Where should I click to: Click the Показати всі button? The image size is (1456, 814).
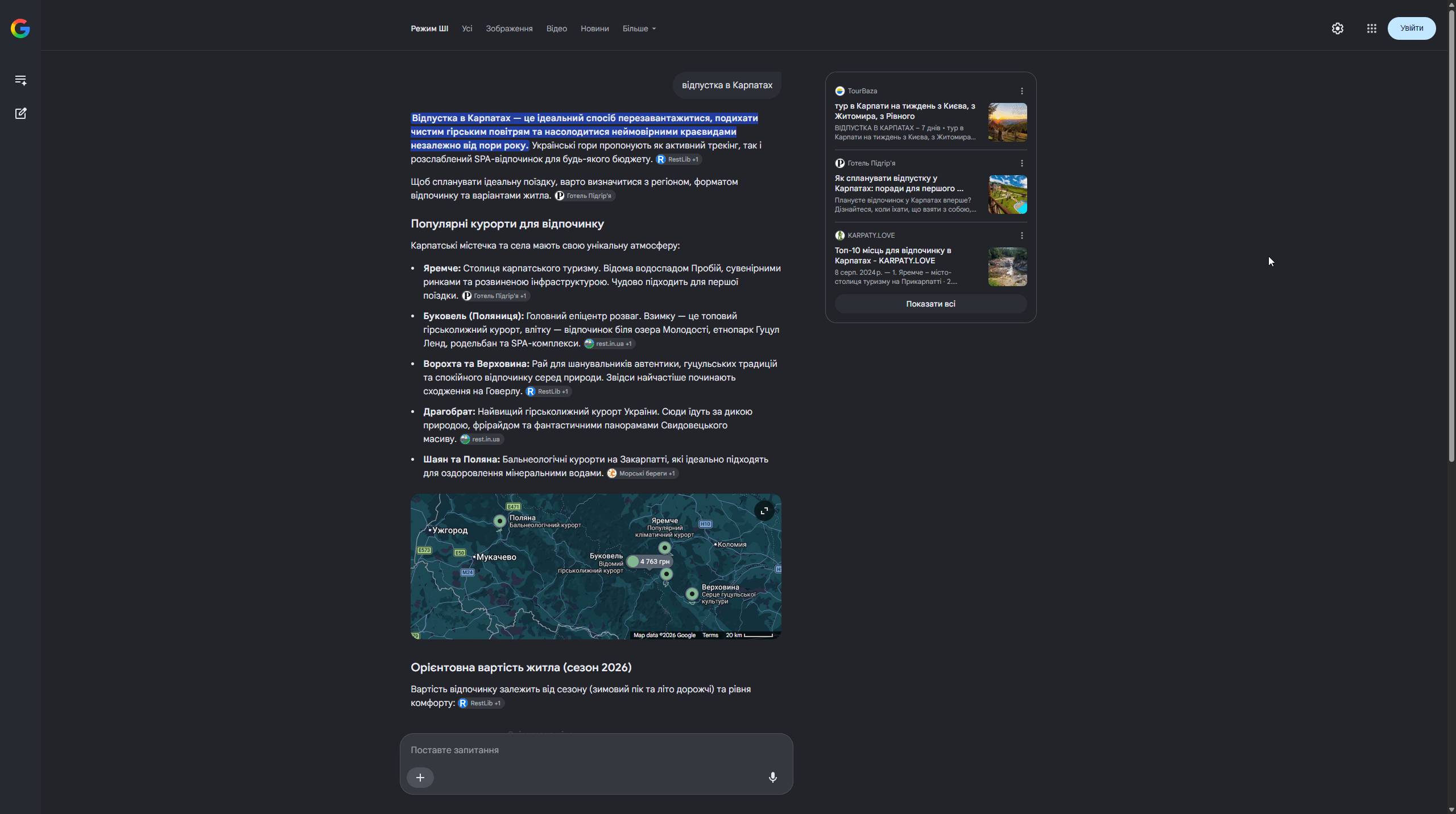pyautogui.click(x=930, y=304)
